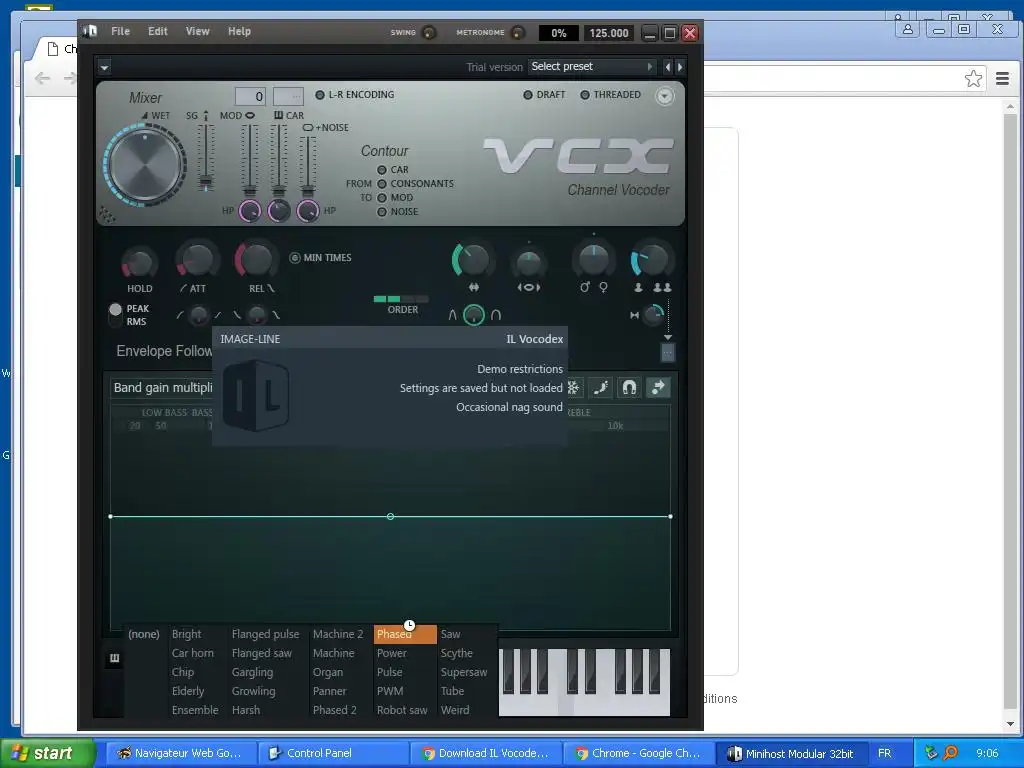Click the release curve small knob
The image size is (1024, 768).
257,315
